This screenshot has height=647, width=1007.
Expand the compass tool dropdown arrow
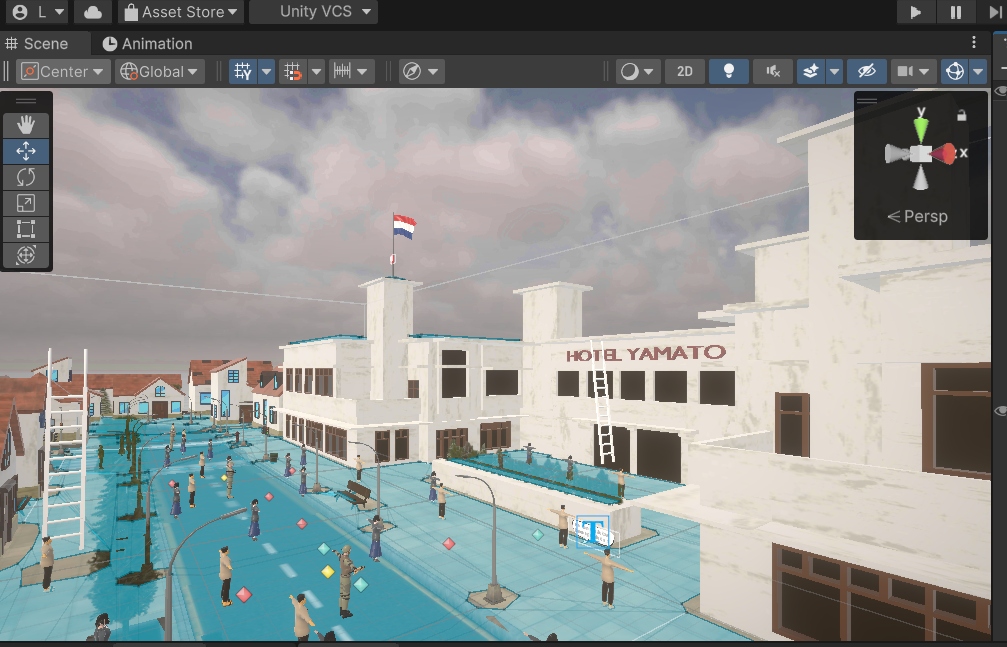pos(433,71)
